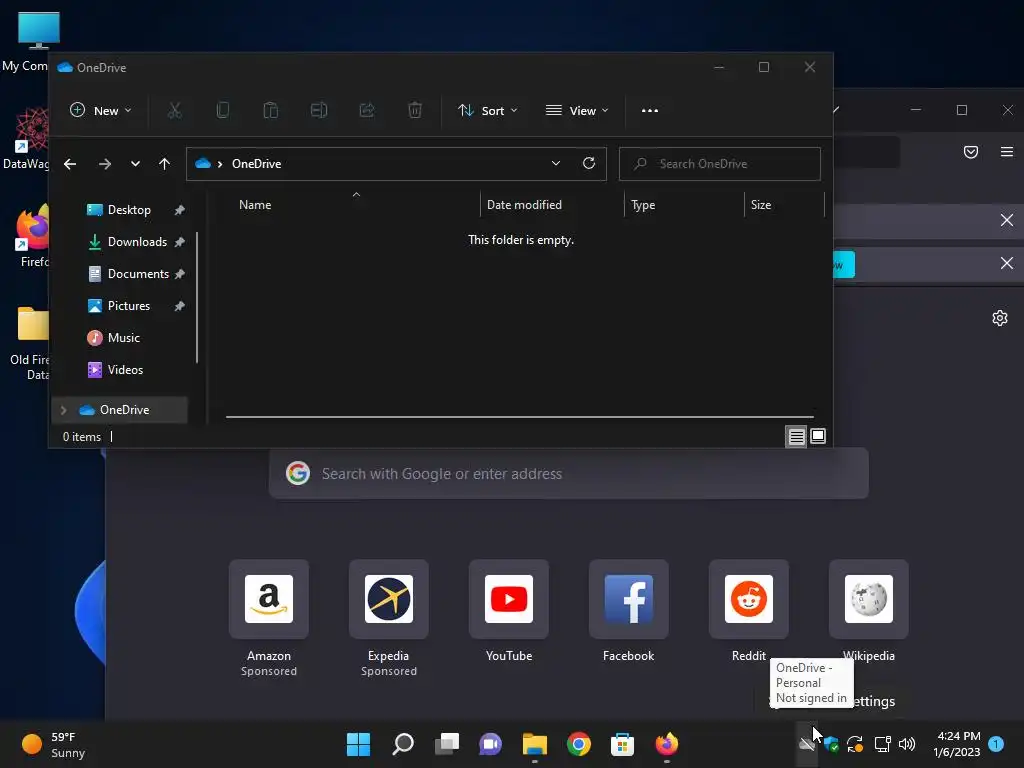Click the Cut scissors icon in Explorer toolbar

pos(174,110)
